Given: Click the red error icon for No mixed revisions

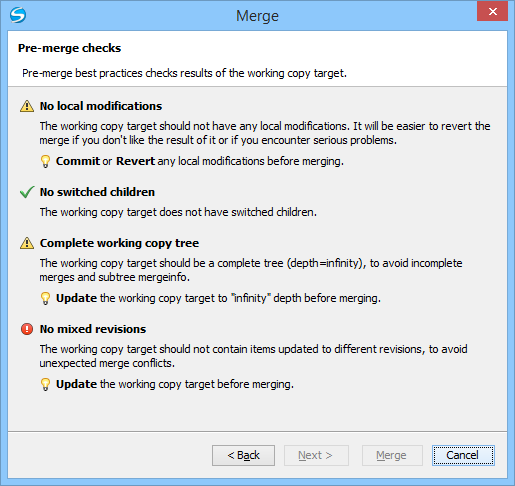Looking at the screenshot, I should (x=27, y=329).
